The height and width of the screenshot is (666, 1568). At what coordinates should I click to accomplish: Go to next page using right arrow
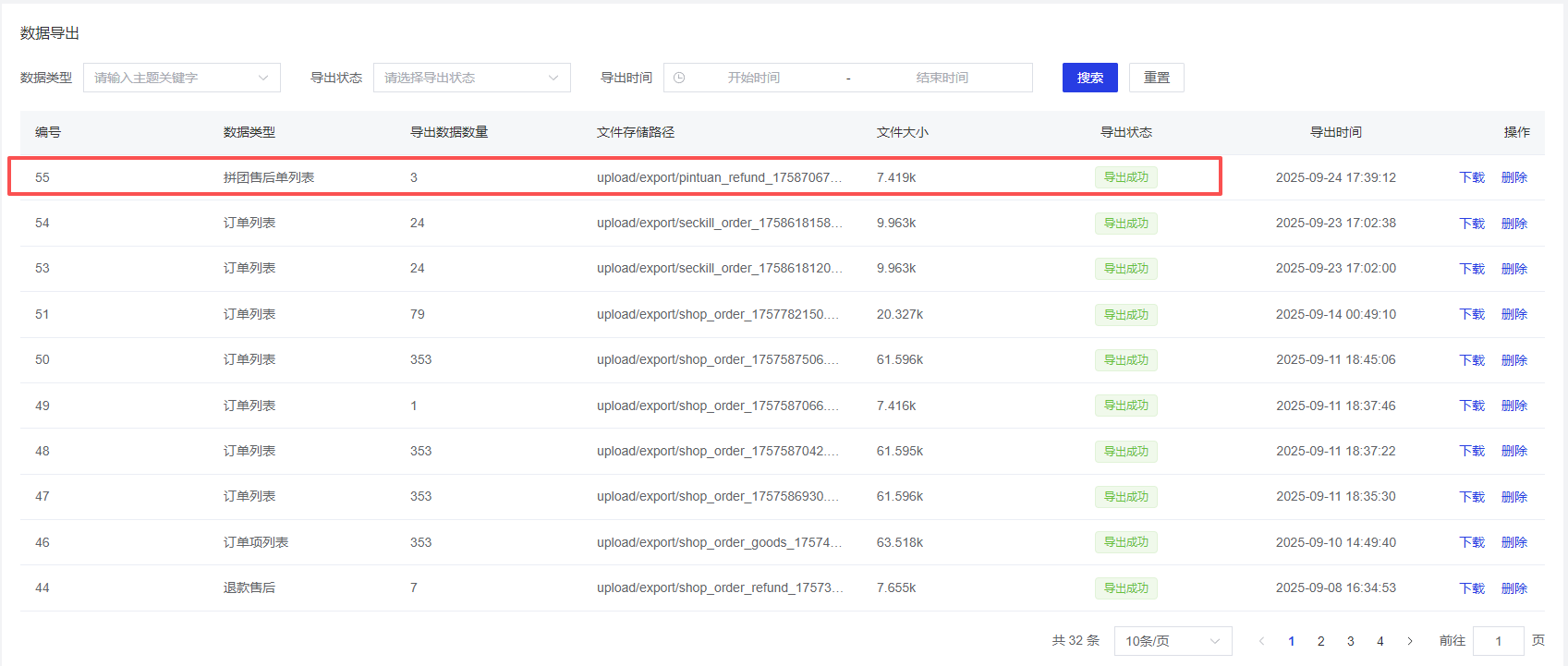coord(1409,641)
